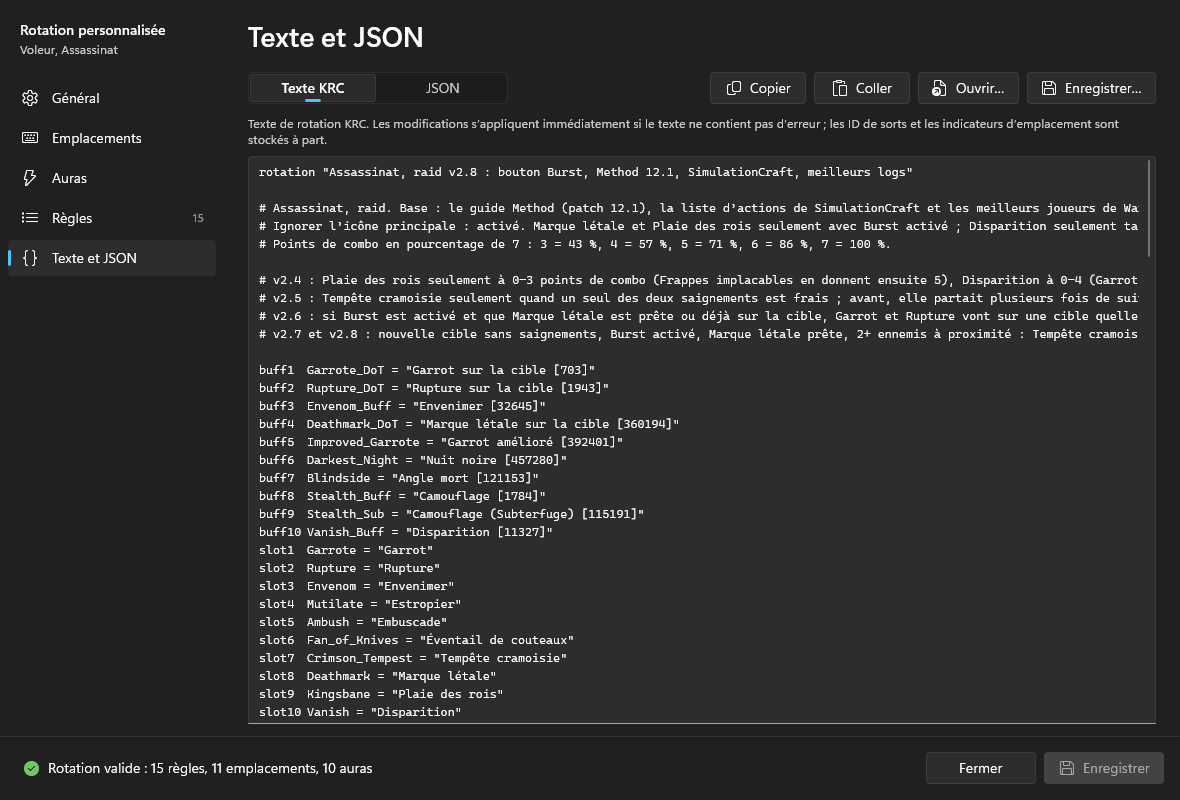Click the line buff10 Vanish_Buff
1180x800 pixels.
click(406, 532)
